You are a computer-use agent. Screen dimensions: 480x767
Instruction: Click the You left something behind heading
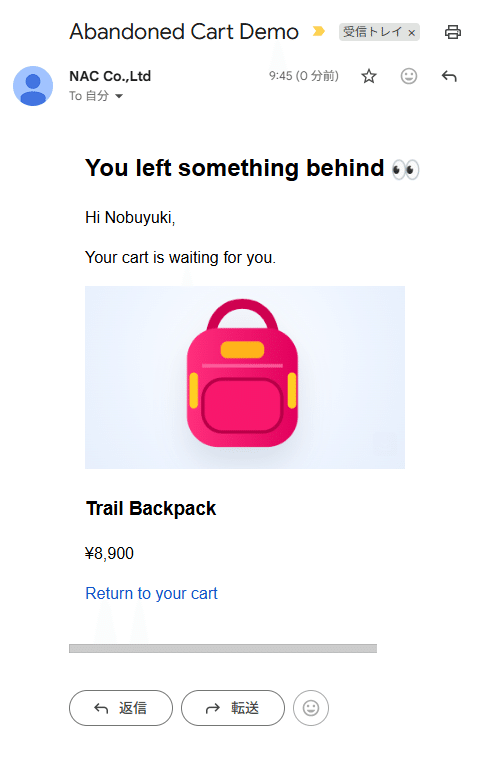coord(235,168)
